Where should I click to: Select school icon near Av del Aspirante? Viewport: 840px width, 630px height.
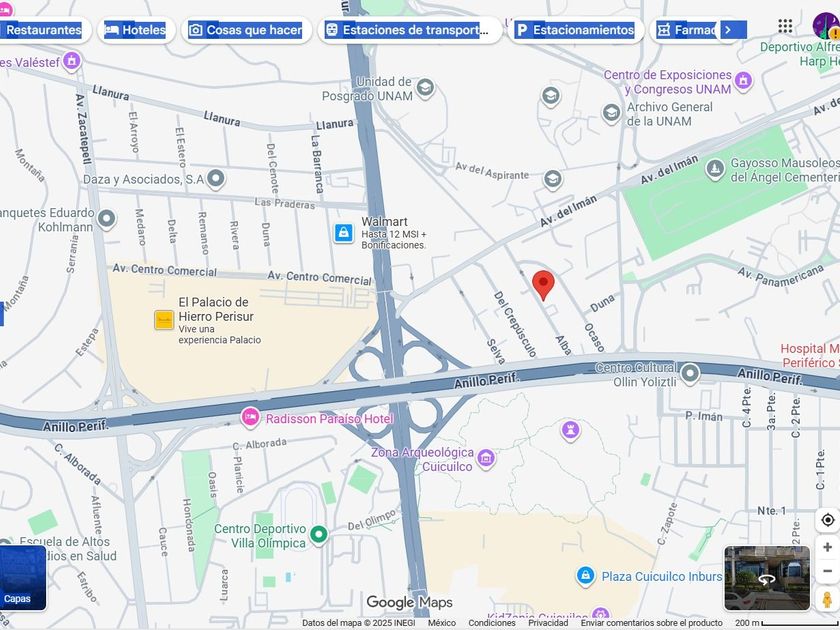click(552, 179)
